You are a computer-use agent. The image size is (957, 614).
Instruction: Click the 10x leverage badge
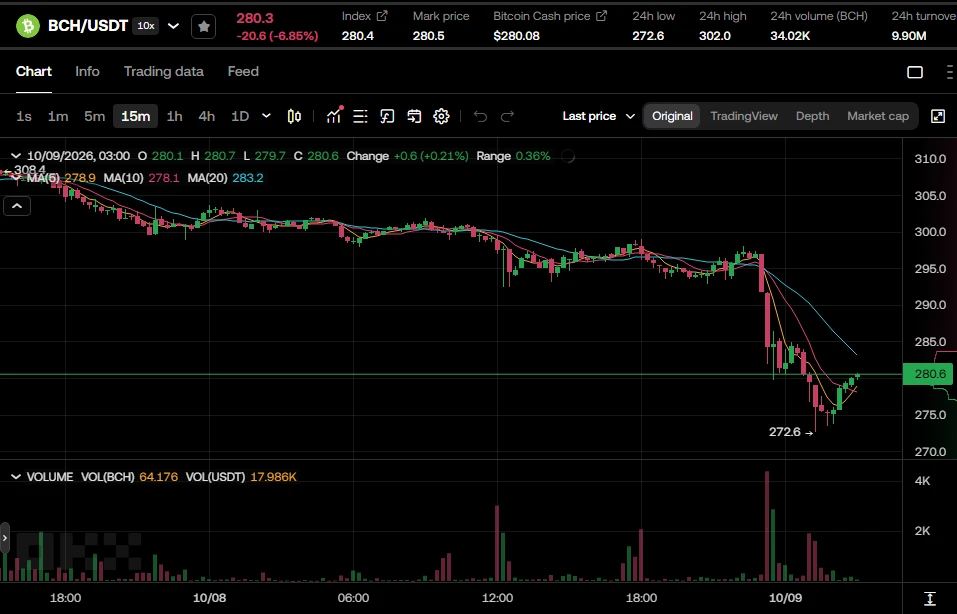click(146, 26)
